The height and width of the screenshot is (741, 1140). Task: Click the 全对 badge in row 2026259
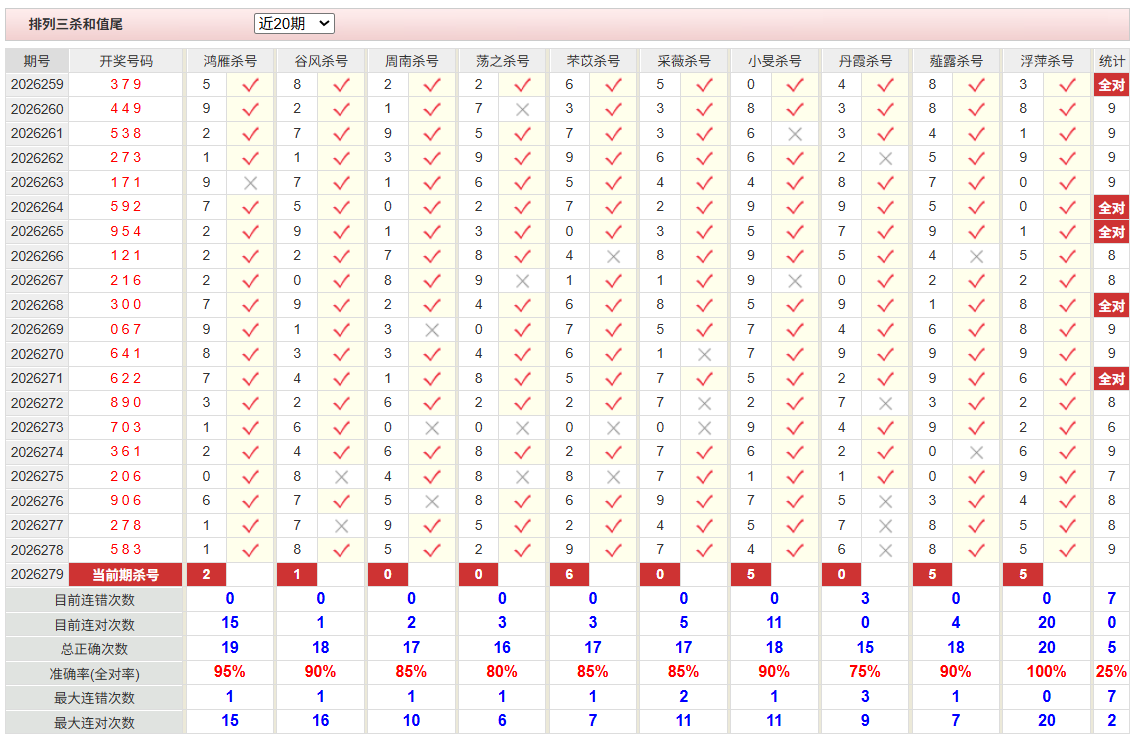point(1111,85)
